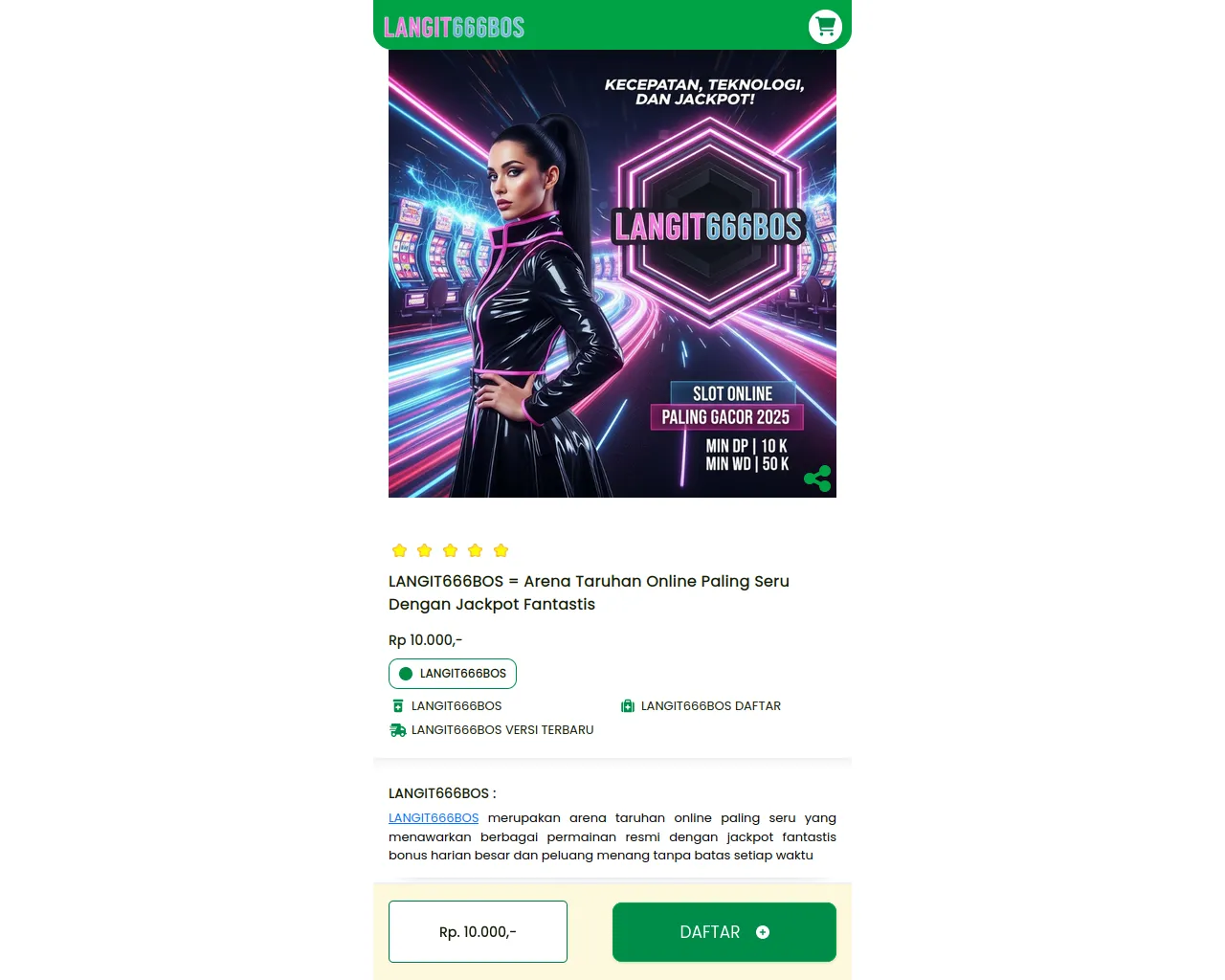Tap the green share icon on banner
This screenshot has height=980, width=1225.
(817, 479)
